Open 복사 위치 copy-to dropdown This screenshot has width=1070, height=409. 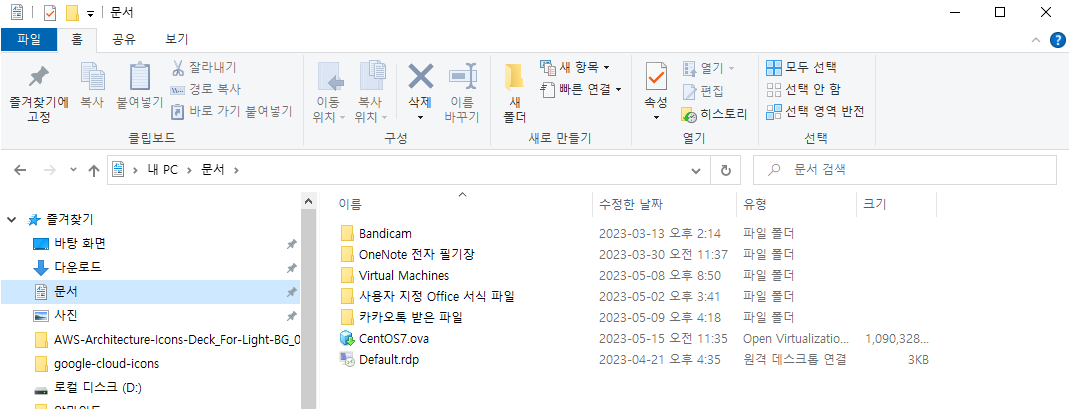[372, 94]
